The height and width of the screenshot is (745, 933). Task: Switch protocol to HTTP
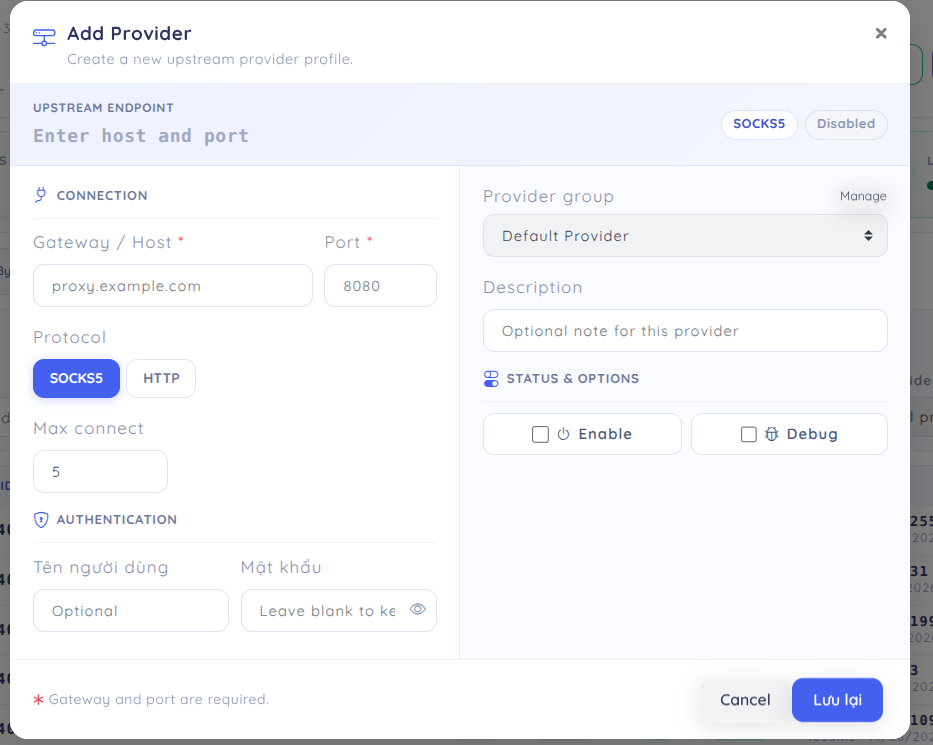click(x=161, y=378)
